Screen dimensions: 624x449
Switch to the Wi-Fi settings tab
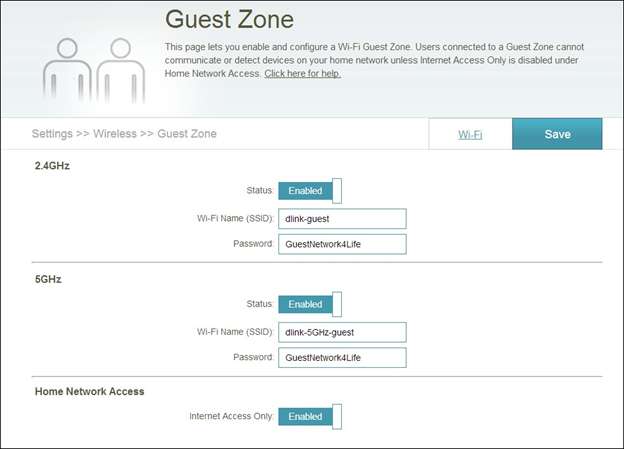pos(470,134)
